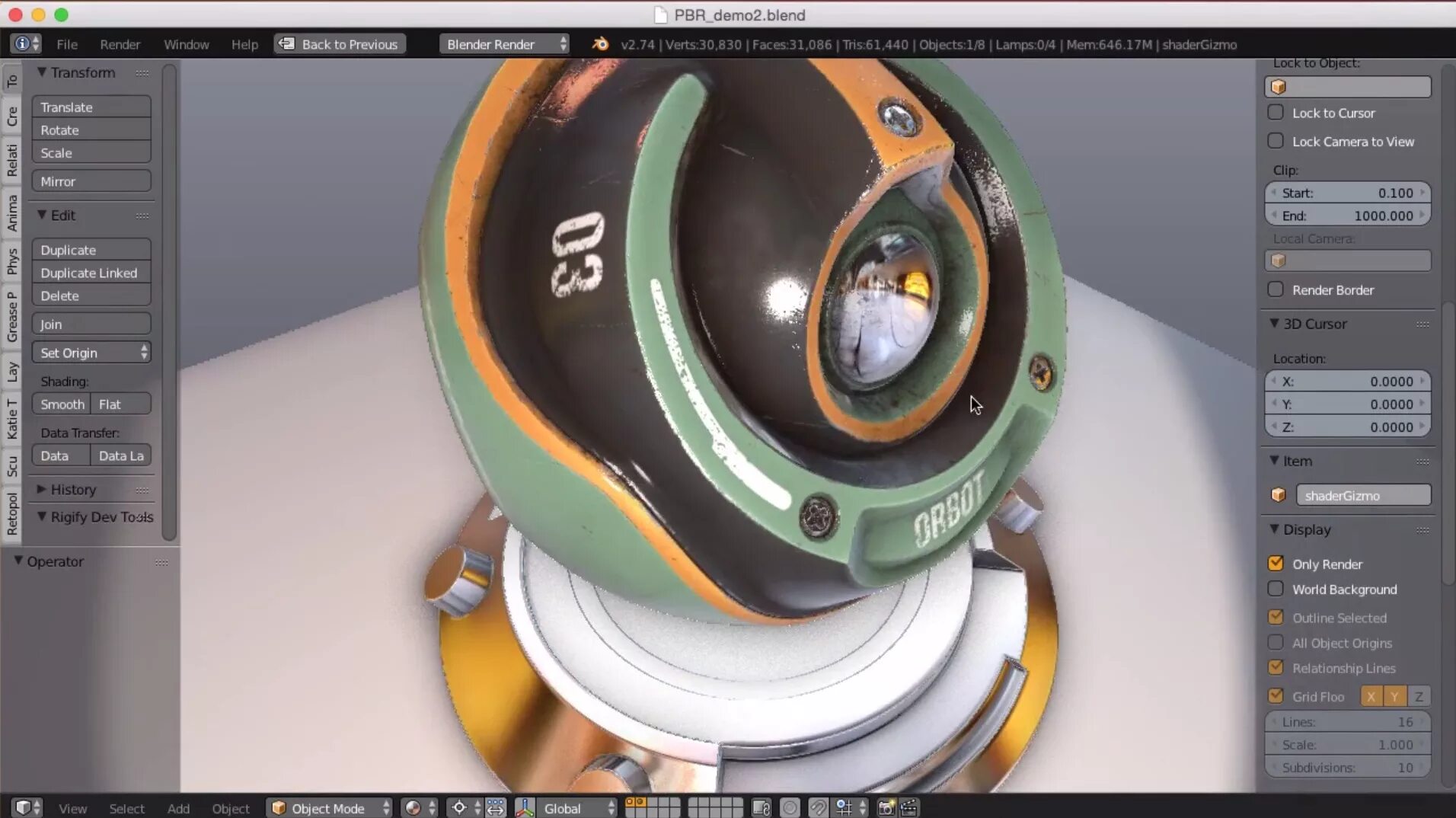1456x818 pixels.
Task: Click the Mirror button
Action: pos(91,181)
